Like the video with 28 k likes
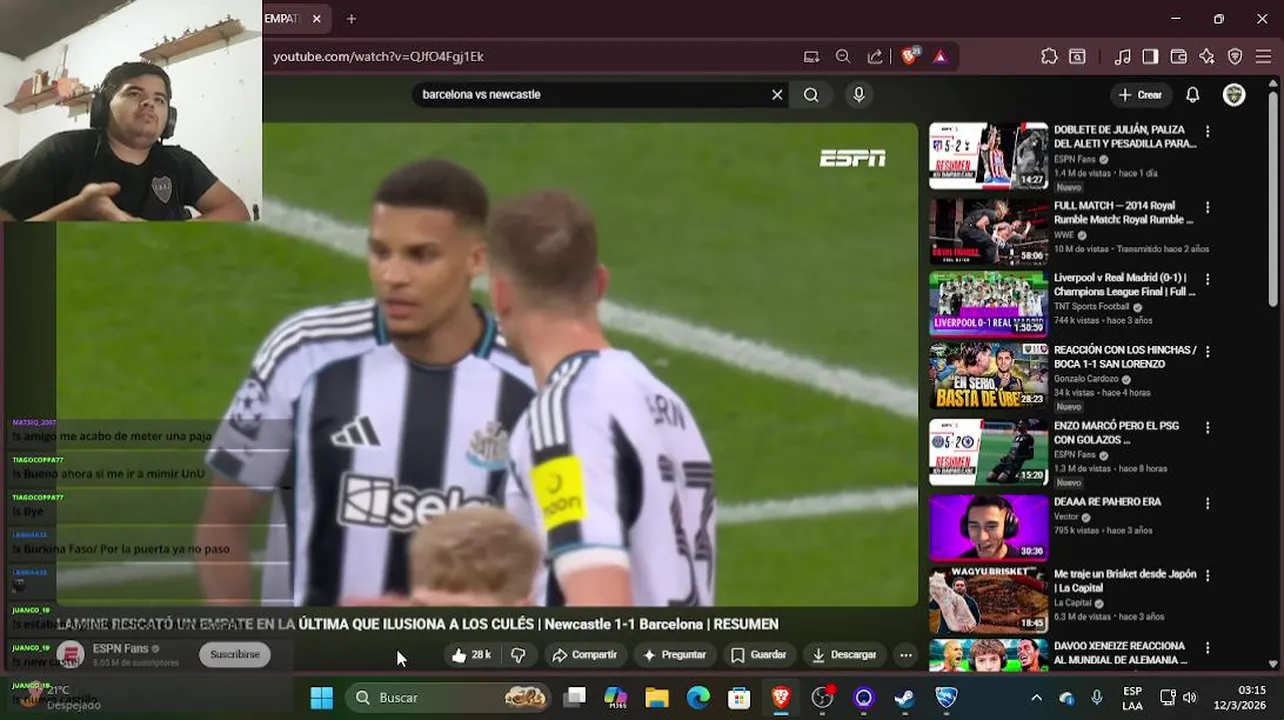This screenshot has height=720, width=1284. [x=470, y=655]
